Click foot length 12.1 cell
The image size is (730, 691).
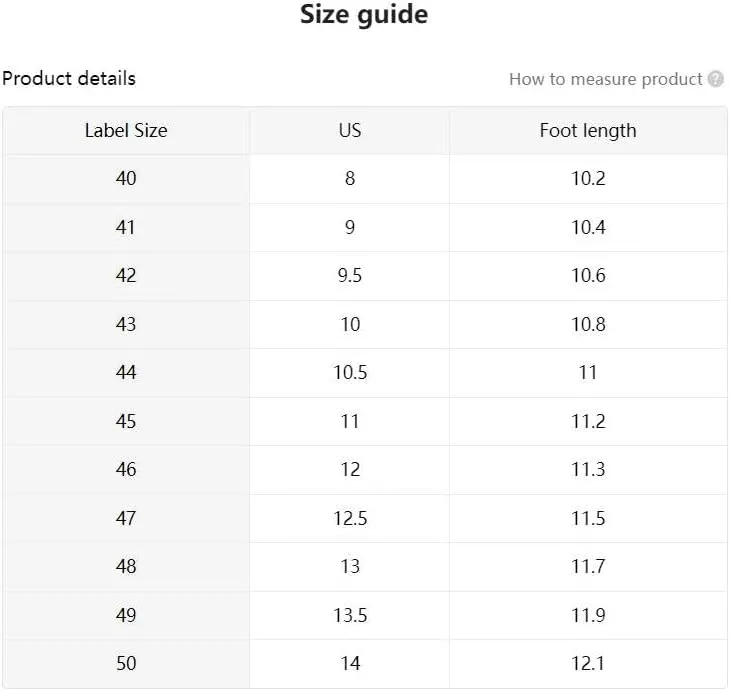(588, 664)
